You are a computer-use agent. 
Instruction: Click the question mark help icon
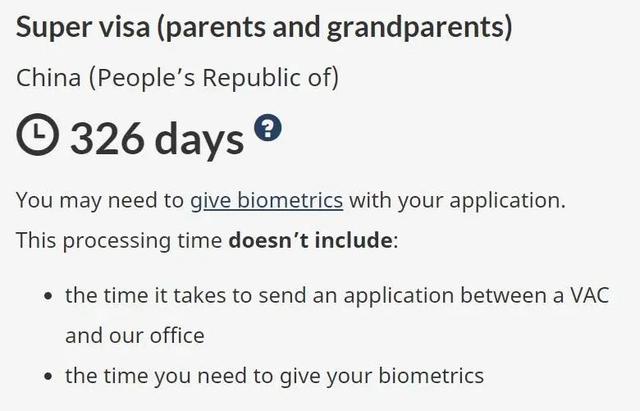point(268,128)
